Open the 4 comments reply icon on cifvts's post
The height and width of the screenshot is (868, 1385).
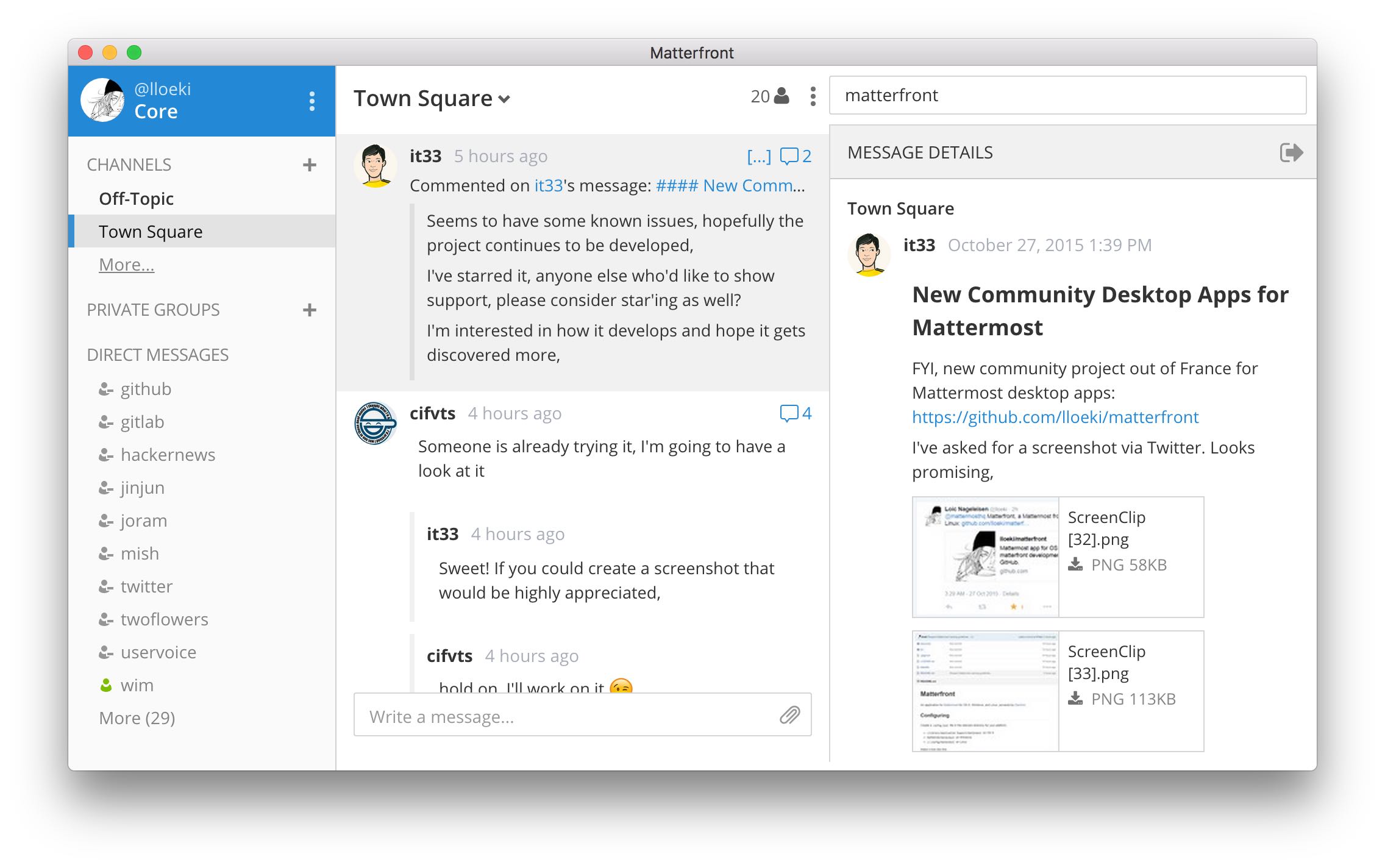tap(796, 413)
